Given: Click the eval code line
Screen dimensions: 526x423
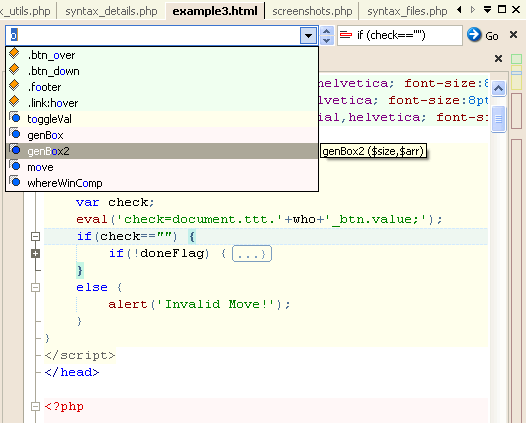Looking at the screenshot, I should (x=259, y=219).
